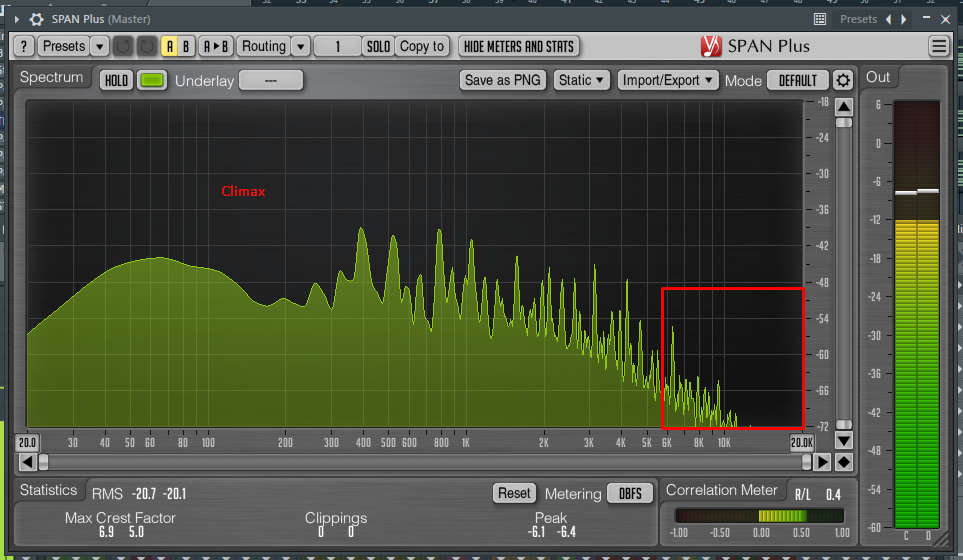Select the Correlation Meter label
This screenshot has width=963, height=560.
[x=722, y=490]
